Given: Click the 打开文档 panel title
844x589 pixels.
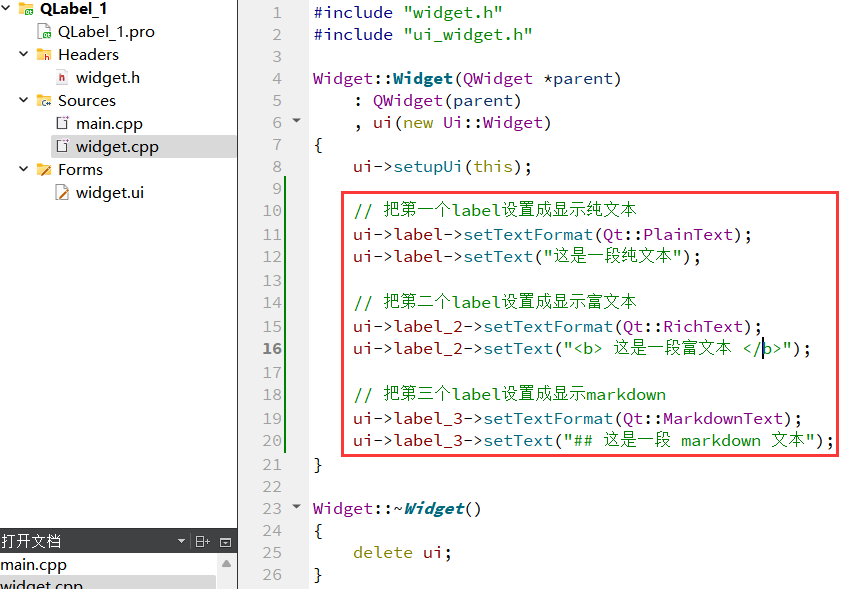Looking at the screenshot, I should (31, 541).
